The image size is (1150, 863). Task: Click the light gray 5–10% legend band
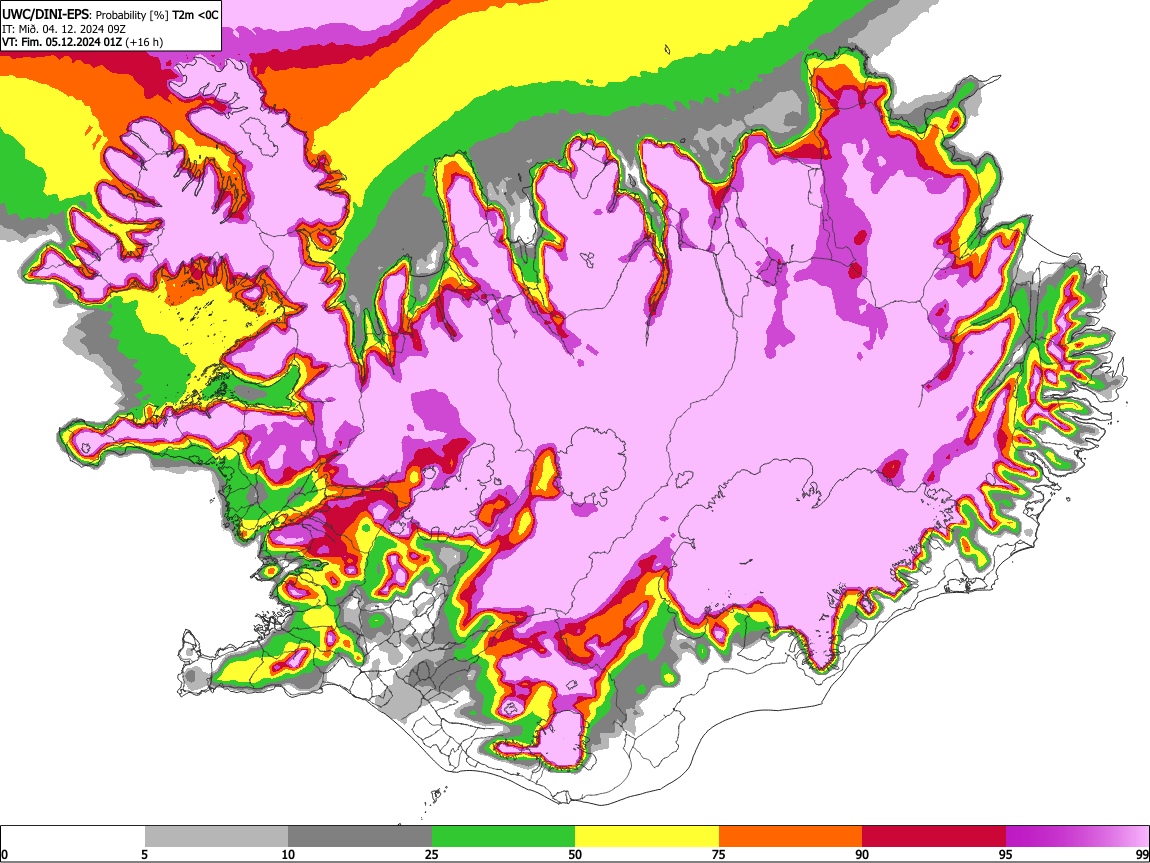(x=216, y=836)
